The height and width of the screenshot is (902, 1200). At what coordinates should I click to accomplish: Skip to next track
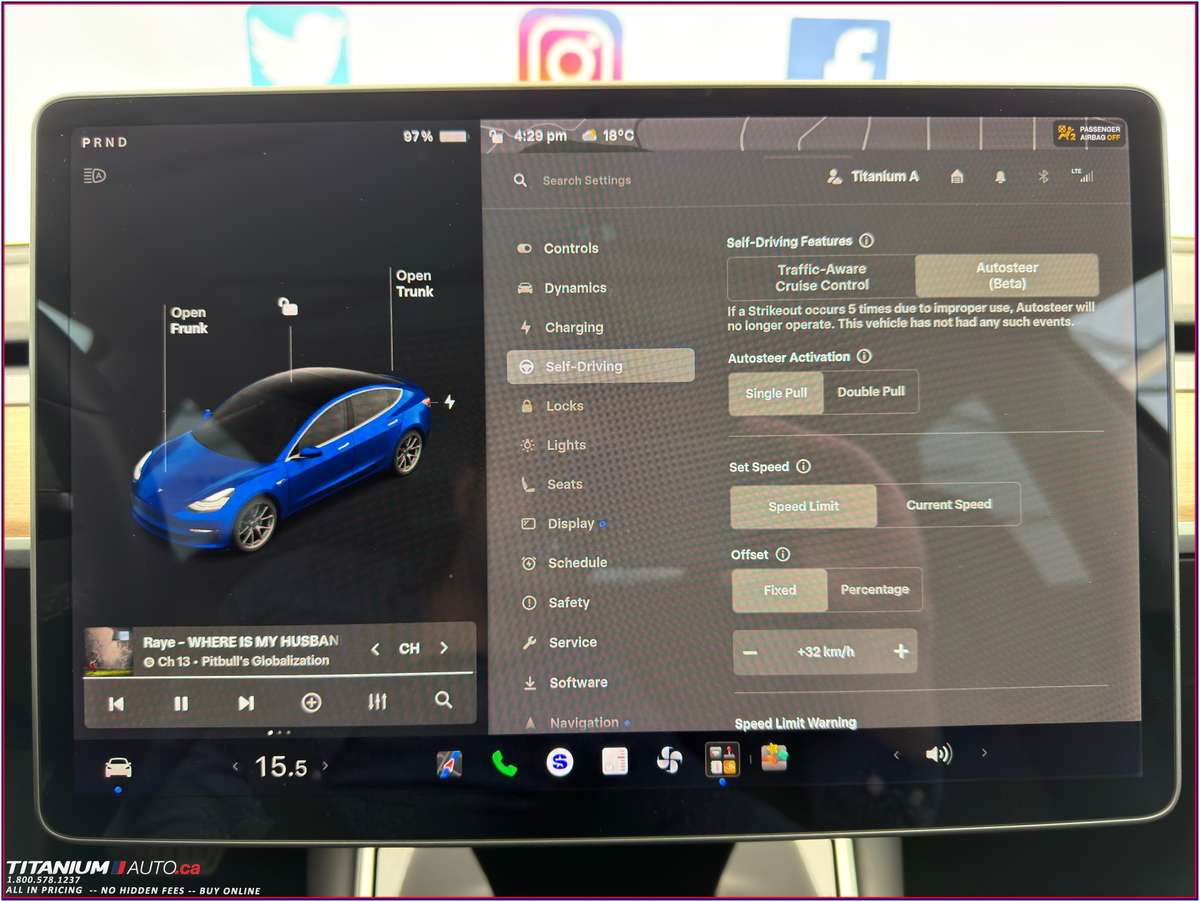(246, 703)
